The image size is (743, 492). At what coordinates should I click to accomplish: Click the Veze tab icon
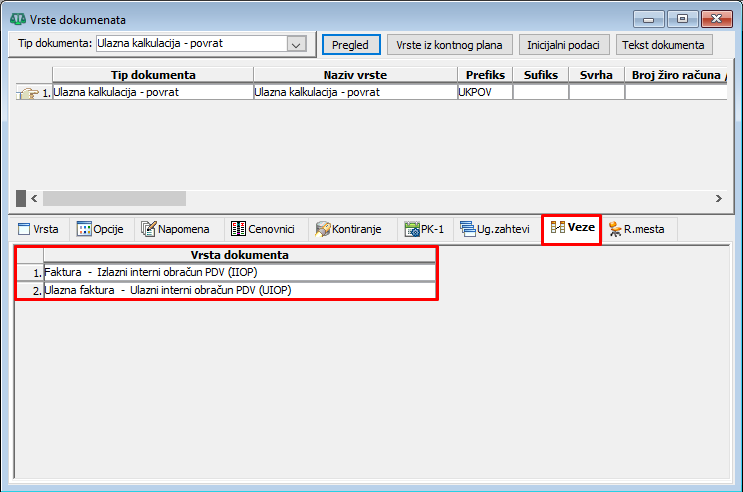[x=558, y=229]
